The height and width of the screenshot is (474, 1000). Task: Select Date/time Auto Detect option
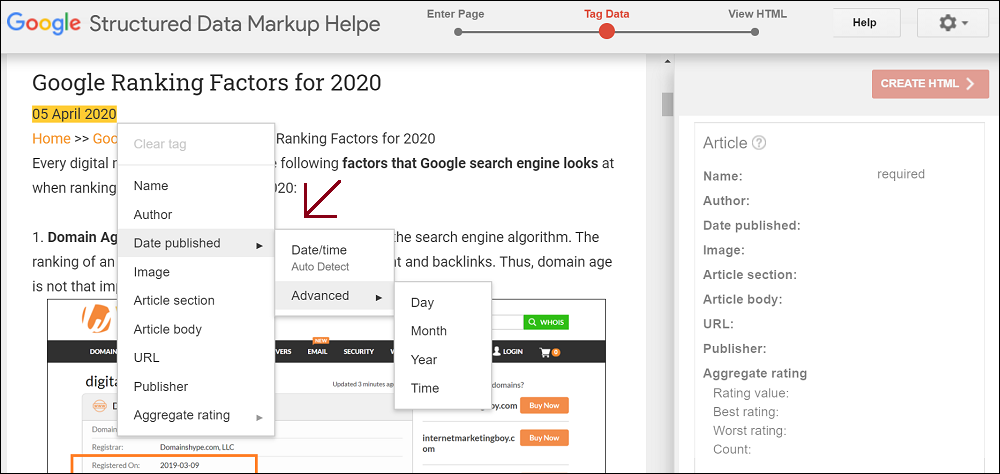(x=334, y=257)
